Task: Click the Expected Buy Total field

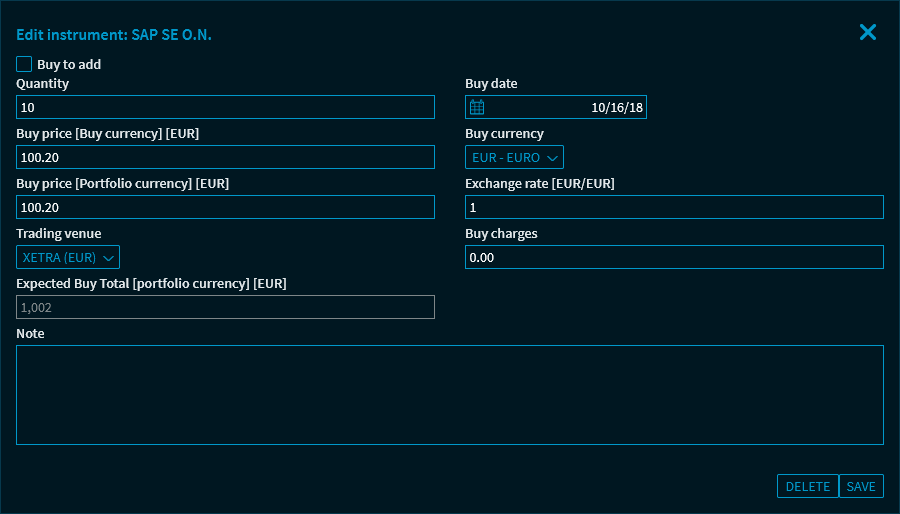Action: click(225, 307)
